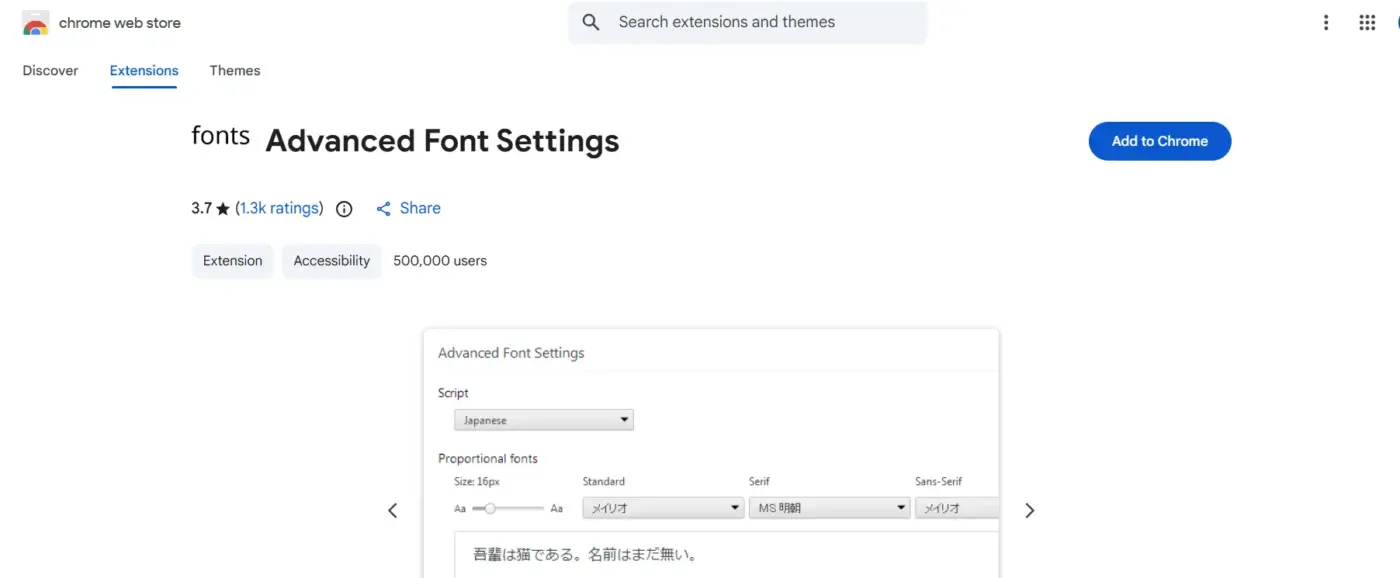
Task: Click the Proportional fonts label
Action: click(x=488, y=459)
